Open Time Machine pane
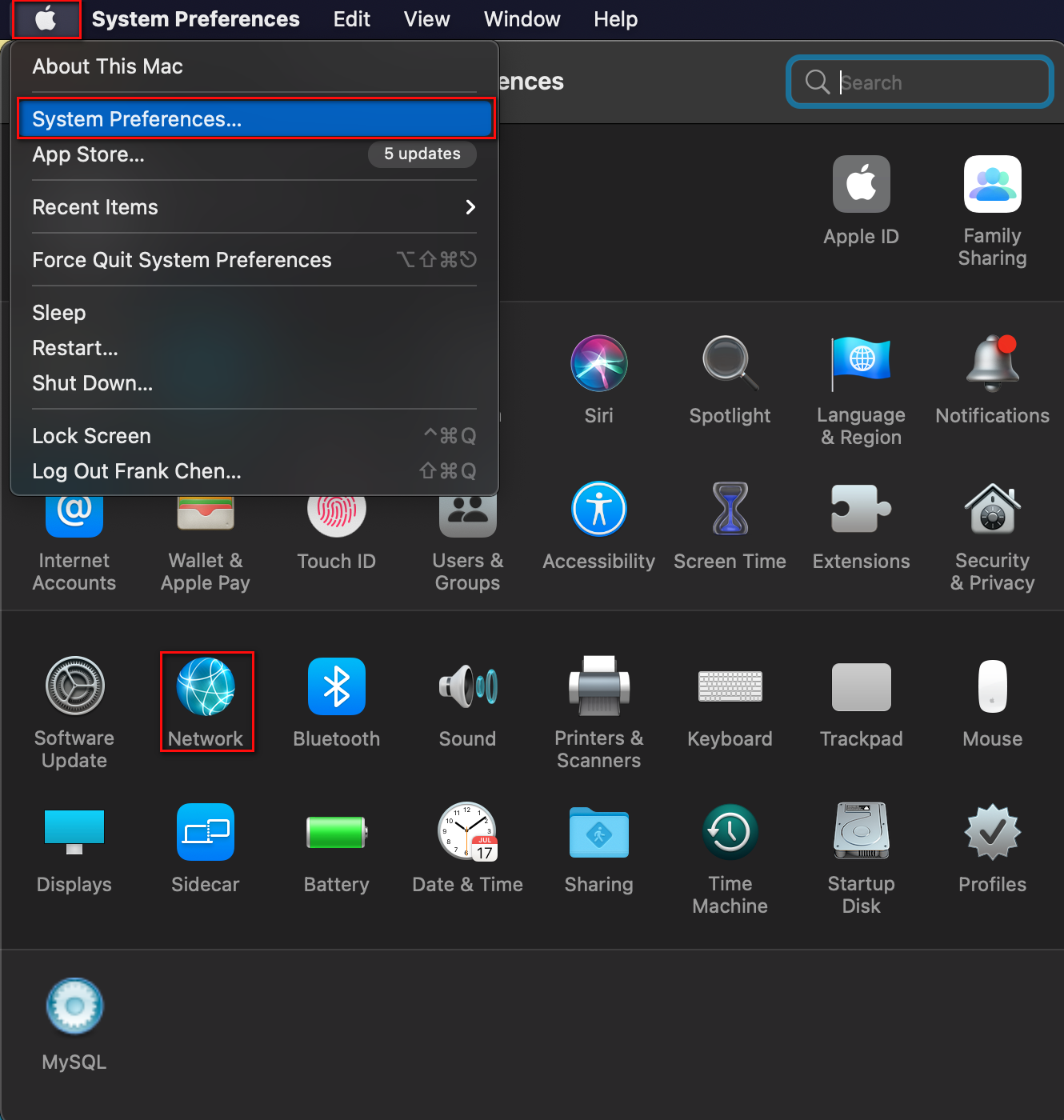 pos(730,859)
